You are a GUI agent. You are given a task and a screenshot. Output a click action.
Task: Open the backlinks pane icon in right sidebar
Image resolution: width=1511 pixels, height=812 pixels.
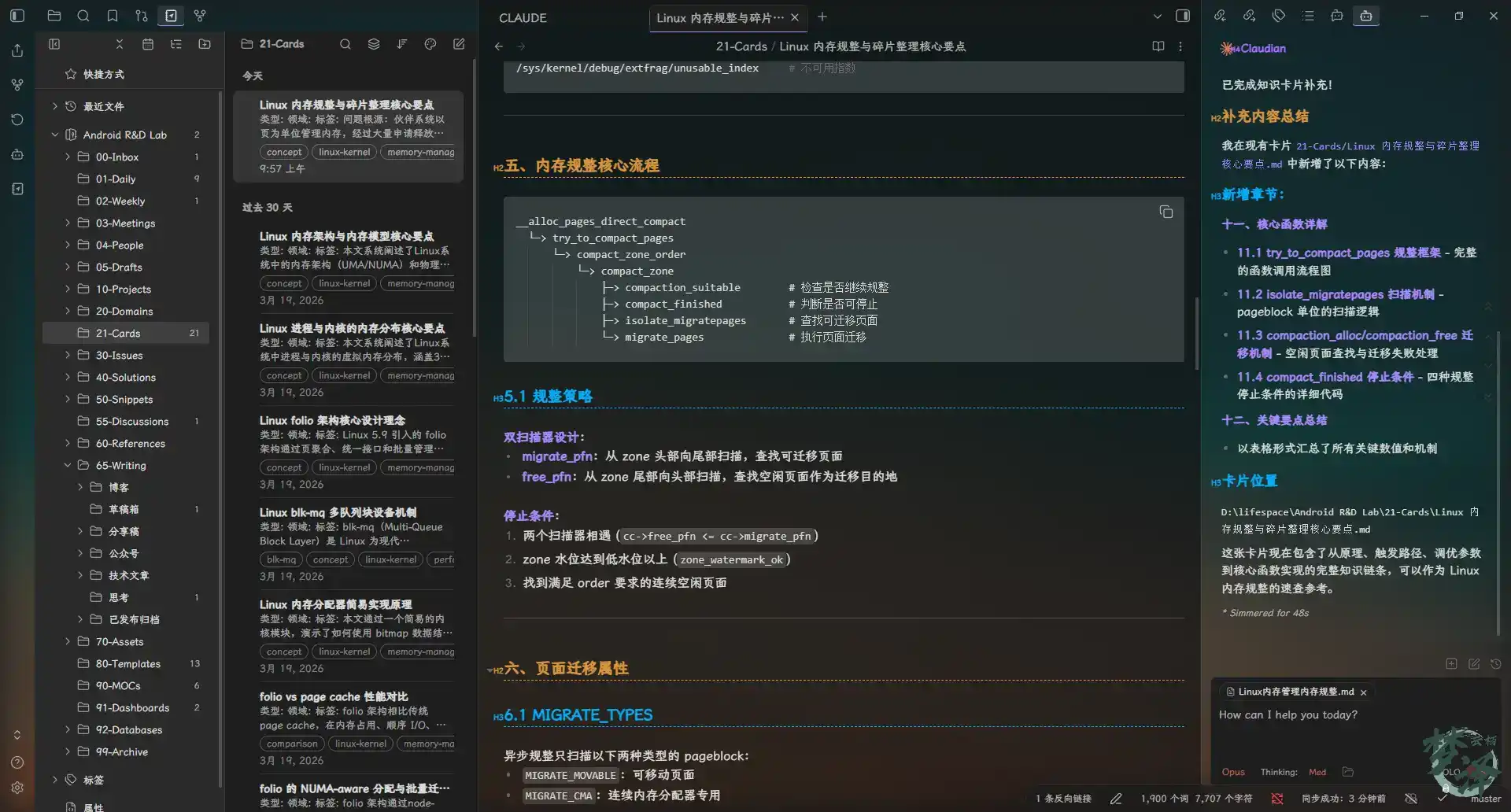(1220, 16)
